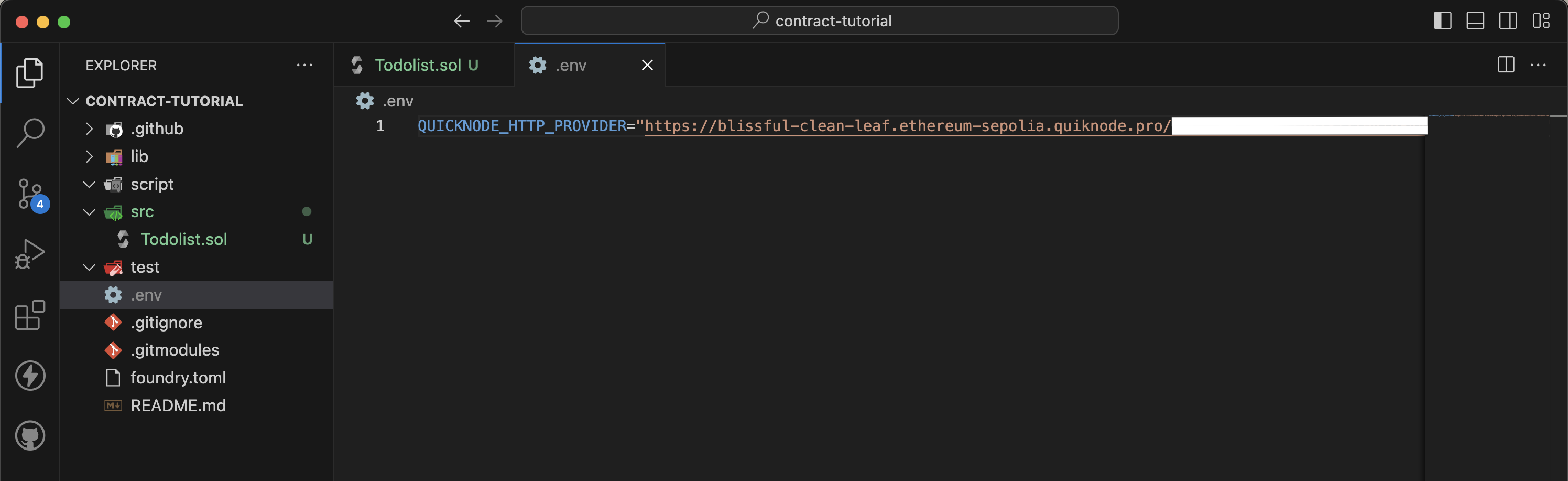Open the Search view in activity bar
The width and height of the screenshot is (1568, 481).
pos(30,132)
